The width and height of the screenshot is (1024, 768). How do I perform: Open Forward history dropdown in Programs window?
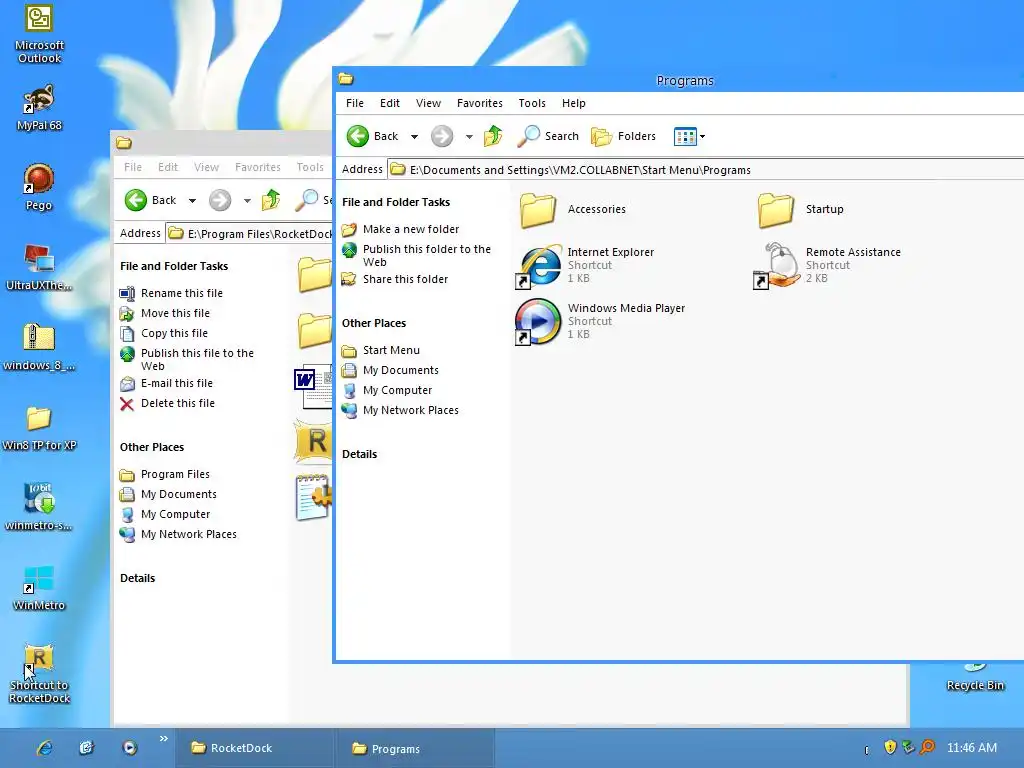pos(469,136)
